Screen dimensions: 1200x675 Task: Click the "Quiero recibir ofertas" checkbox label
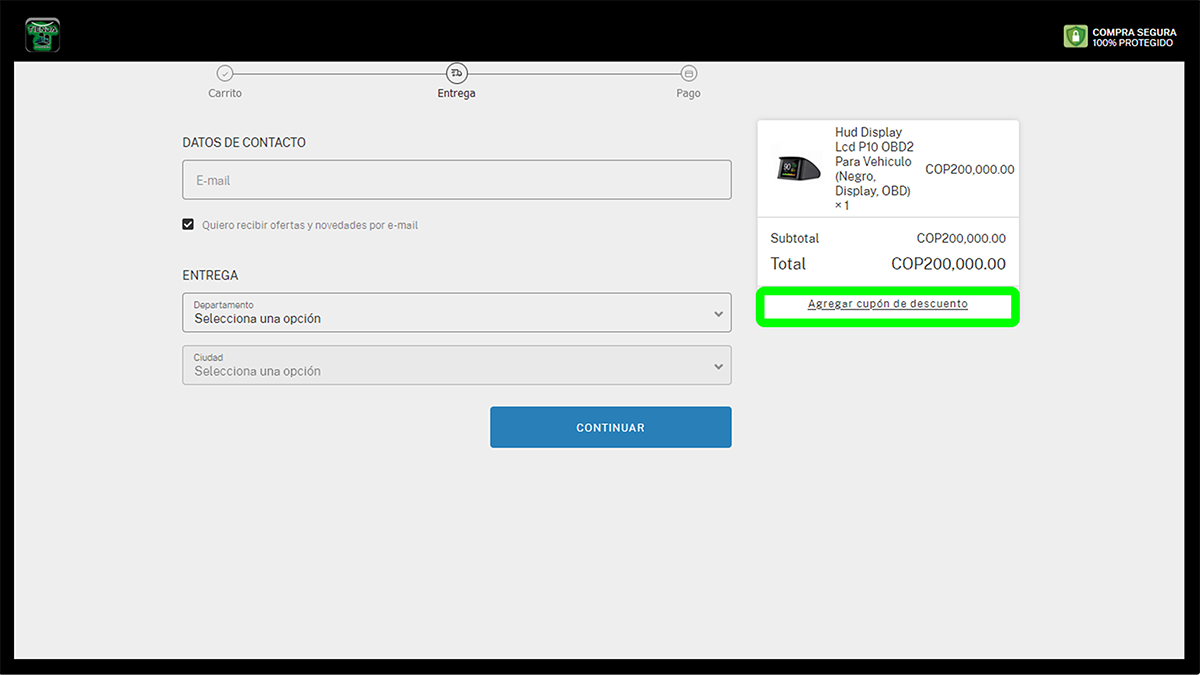coord(310,226)
